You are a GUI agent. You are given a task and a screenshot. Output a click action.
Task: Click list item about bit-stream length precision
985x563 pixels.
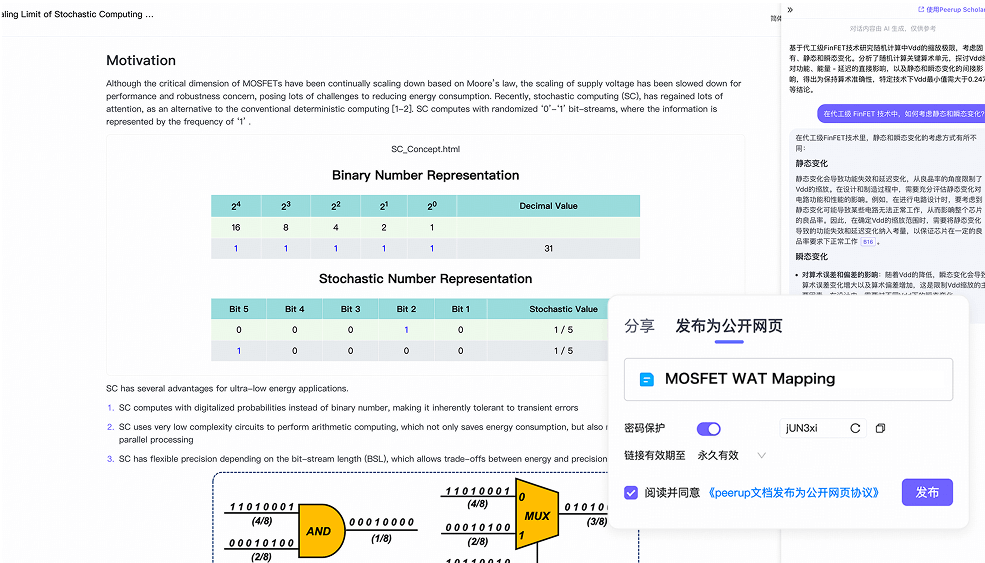(363, 459)
